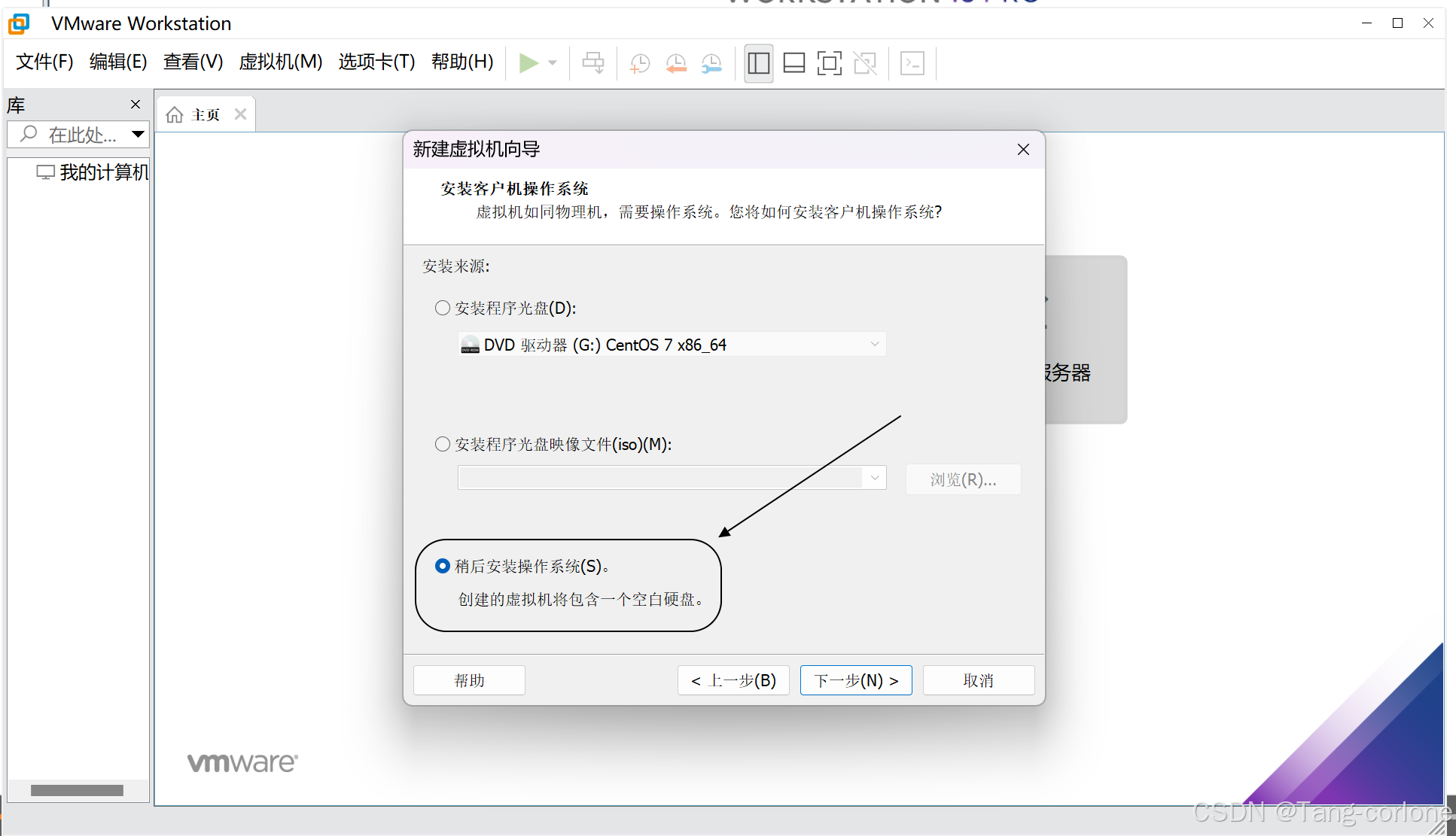This screenshot has height=836, width=1456.
Task: Toggle the library sidebar view icon
Action: click(x=758, y=63)
